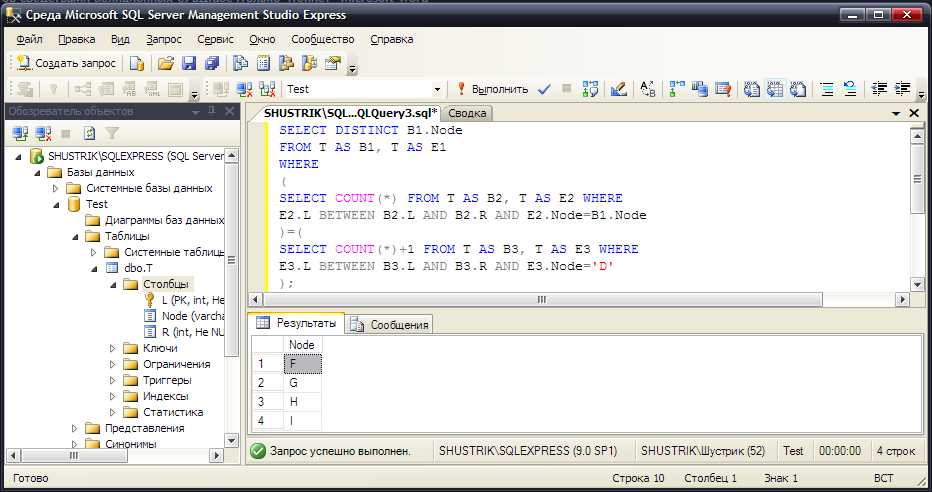Switch to the Сводка tab
The height and width of the screenshot is (492, 932).
pyautogui.click(x=467, y=113)
